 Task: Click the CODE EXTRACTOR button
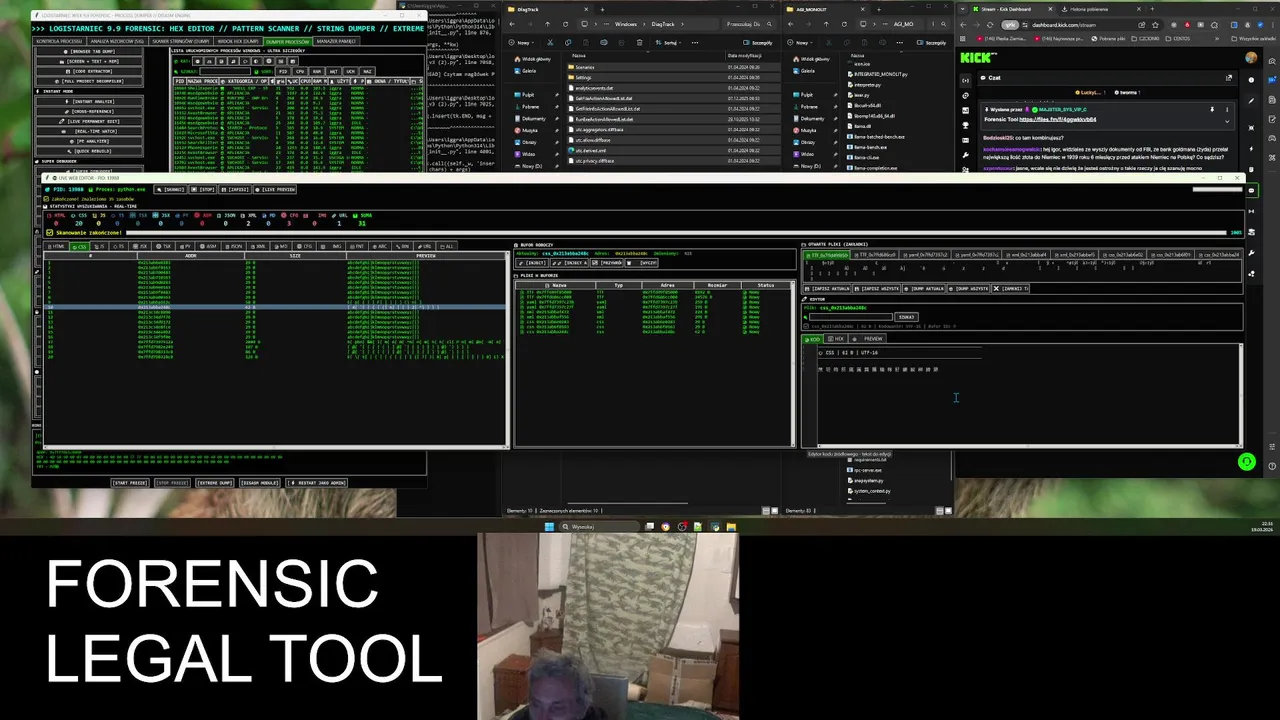pos(90,71)
